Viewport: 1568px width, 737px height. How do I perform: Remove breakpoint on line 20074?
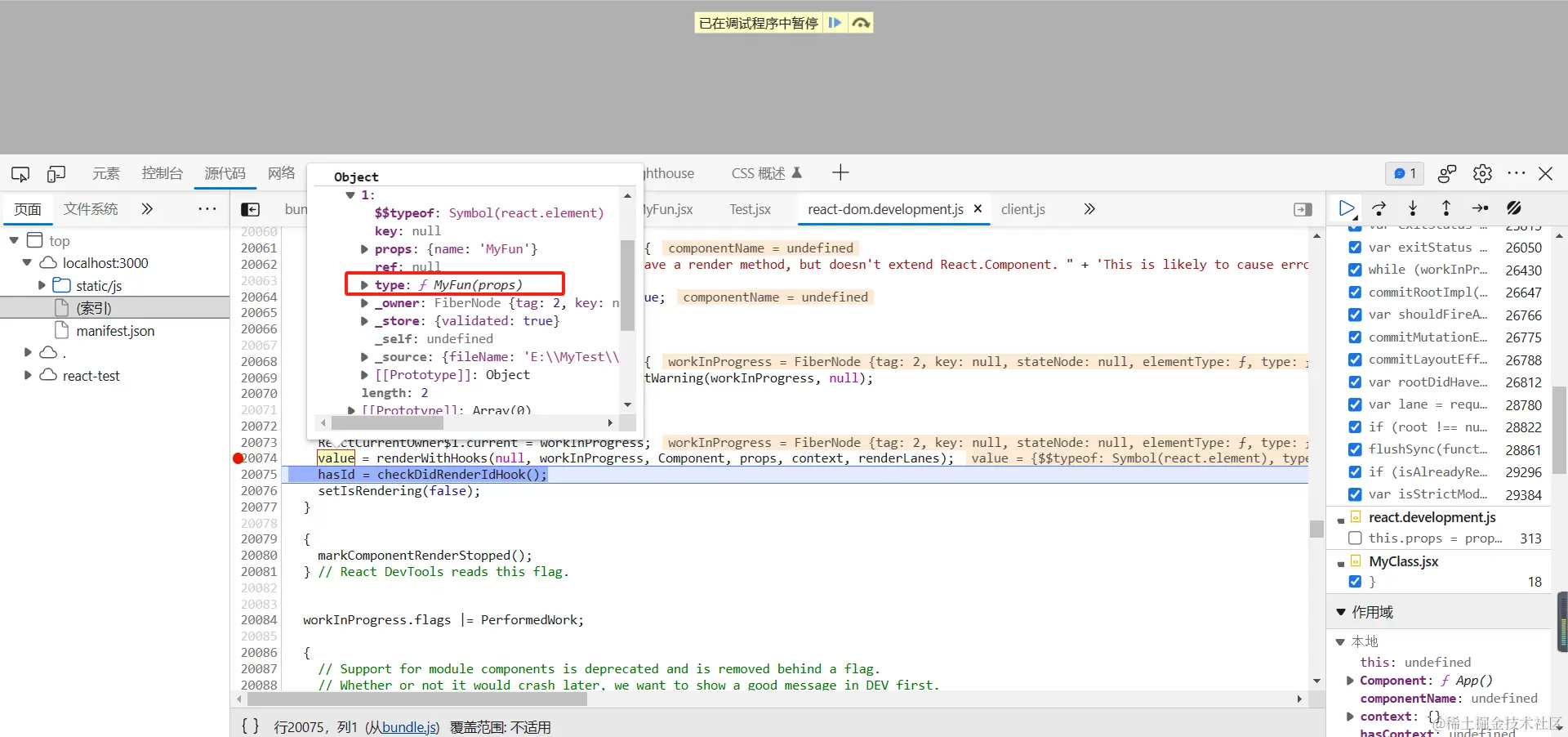(x=238, y=458)
